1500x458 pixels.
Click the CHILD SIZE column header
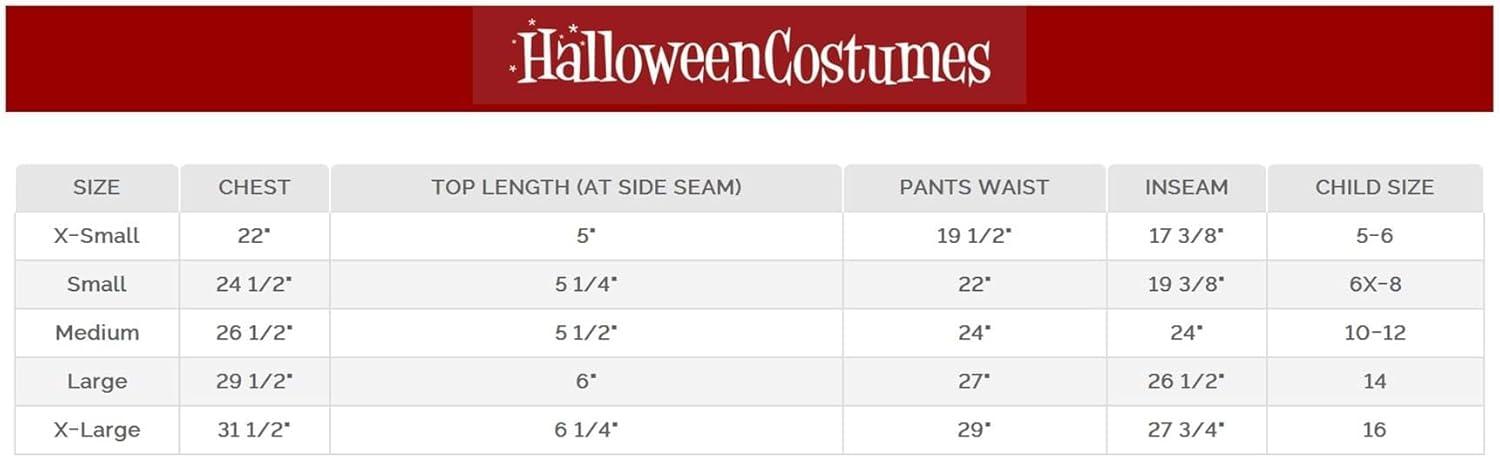[1375, 187]
